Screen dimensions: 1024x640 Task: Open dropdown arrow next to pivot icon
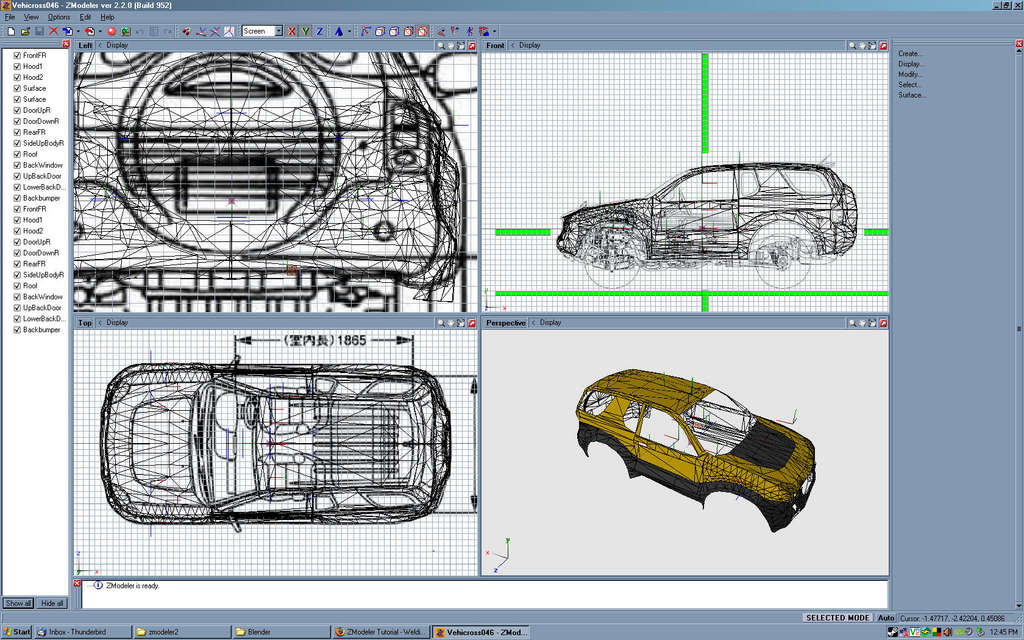(x=349, y=31)
